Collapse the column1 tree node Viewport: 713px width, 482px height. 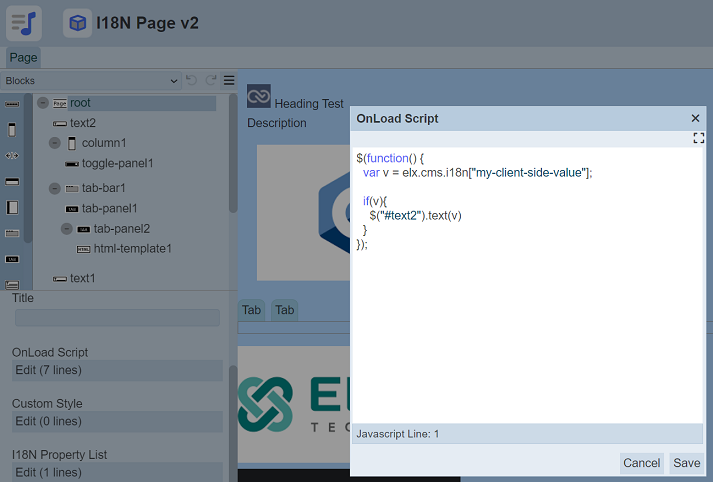tap(55, 143)
